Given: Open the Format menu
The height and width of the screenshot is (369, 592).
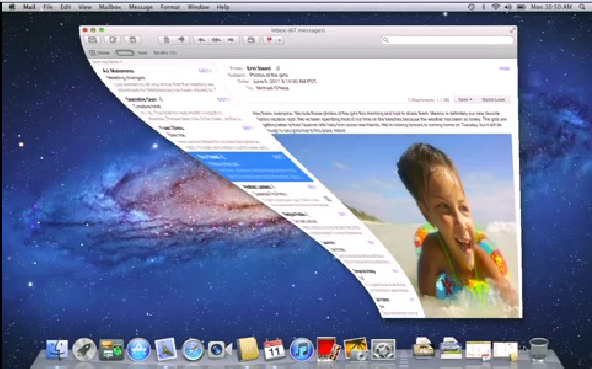Looking at the screenshot, I should tap(170, 7).
